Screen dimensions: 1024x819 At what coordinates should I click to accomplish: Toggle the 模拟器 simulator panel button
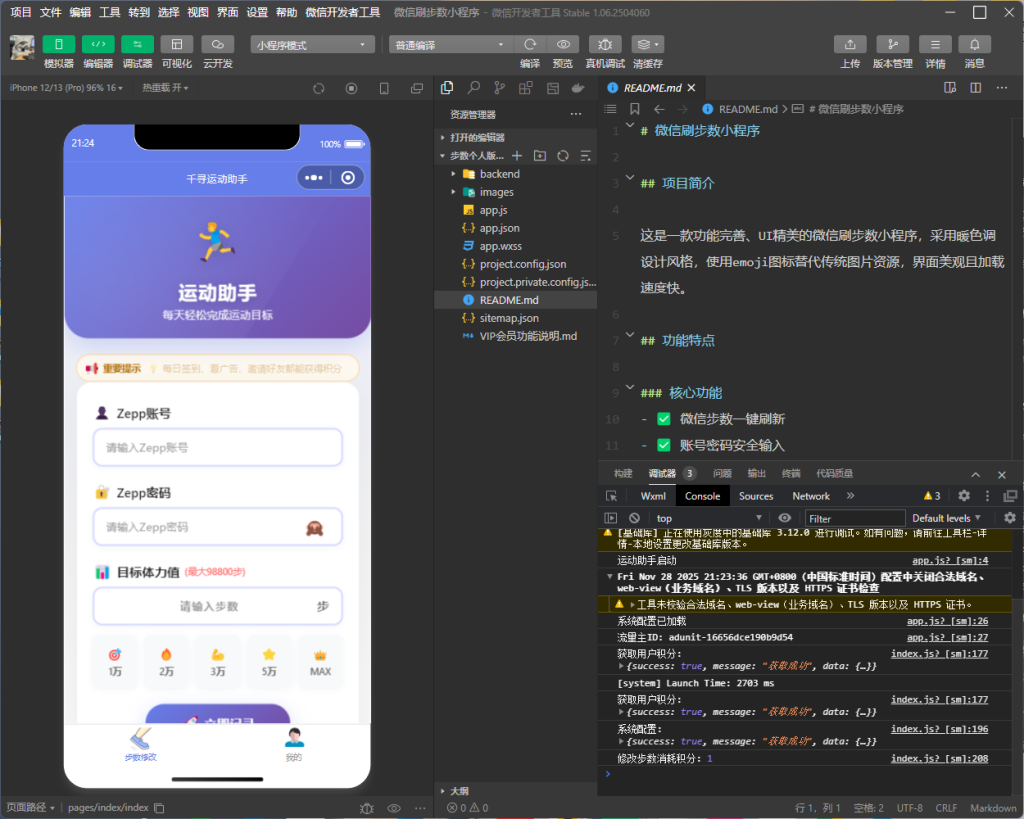pos(59,45)
